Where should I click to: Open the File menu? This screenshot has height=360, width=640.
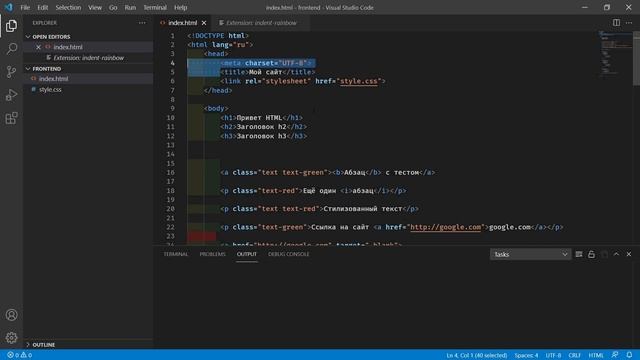[x=25, y=7]
